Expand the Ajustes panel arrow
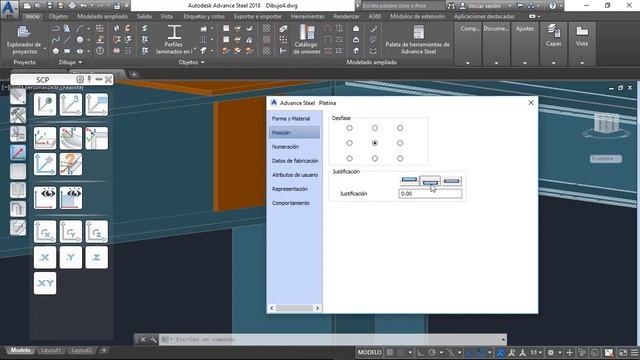Viewport: 640px width, 360px height. pyautogui.click(x=525, y=63)
